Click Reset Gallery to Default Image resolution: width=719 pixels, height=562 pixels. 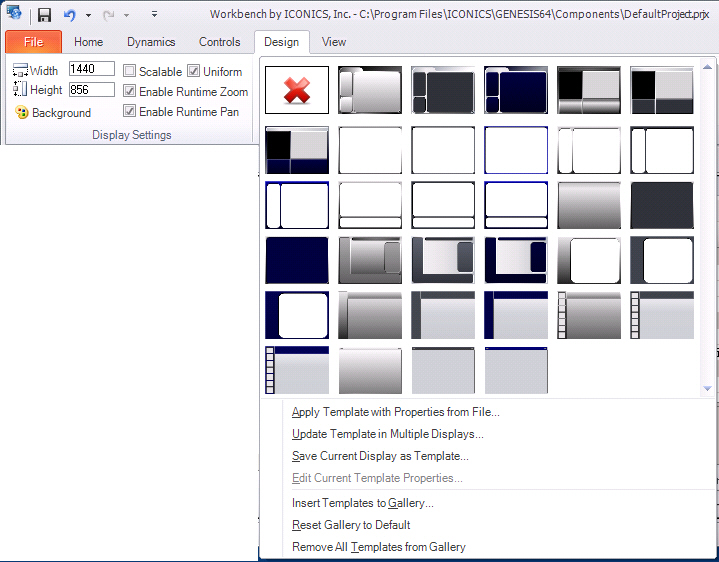pos(351,525)
